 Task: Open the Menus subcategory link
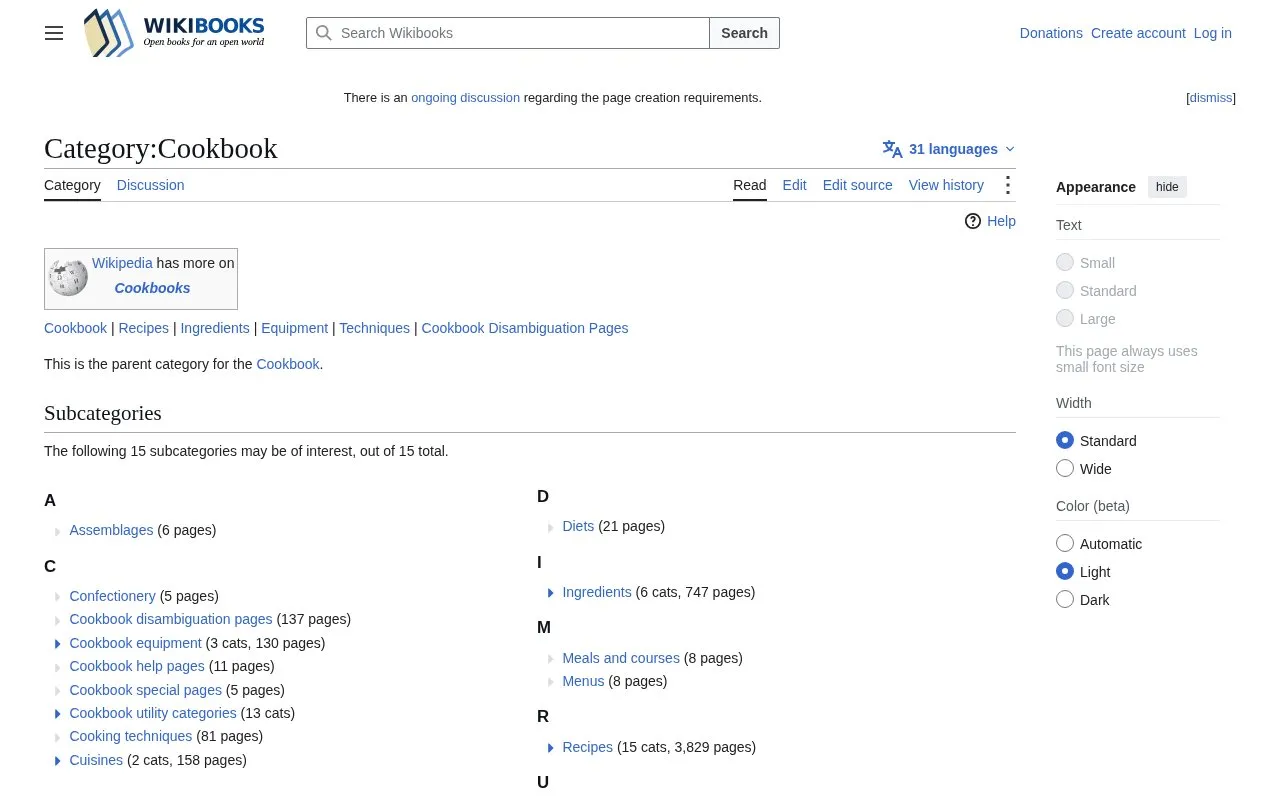583,681
